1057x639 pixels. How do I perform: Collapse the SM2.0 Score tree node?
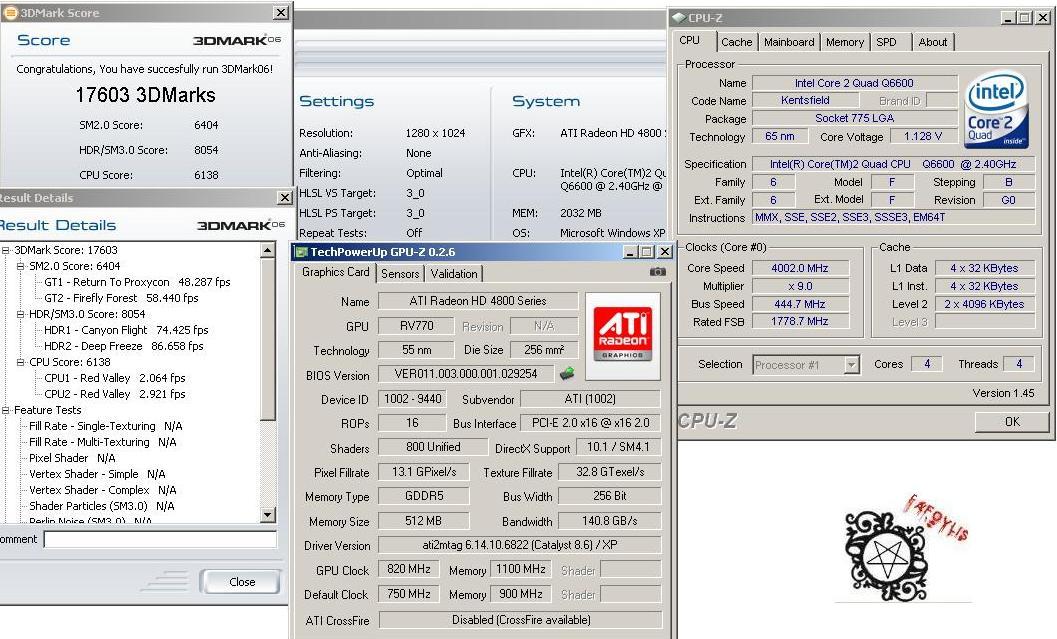coord(20,266)
